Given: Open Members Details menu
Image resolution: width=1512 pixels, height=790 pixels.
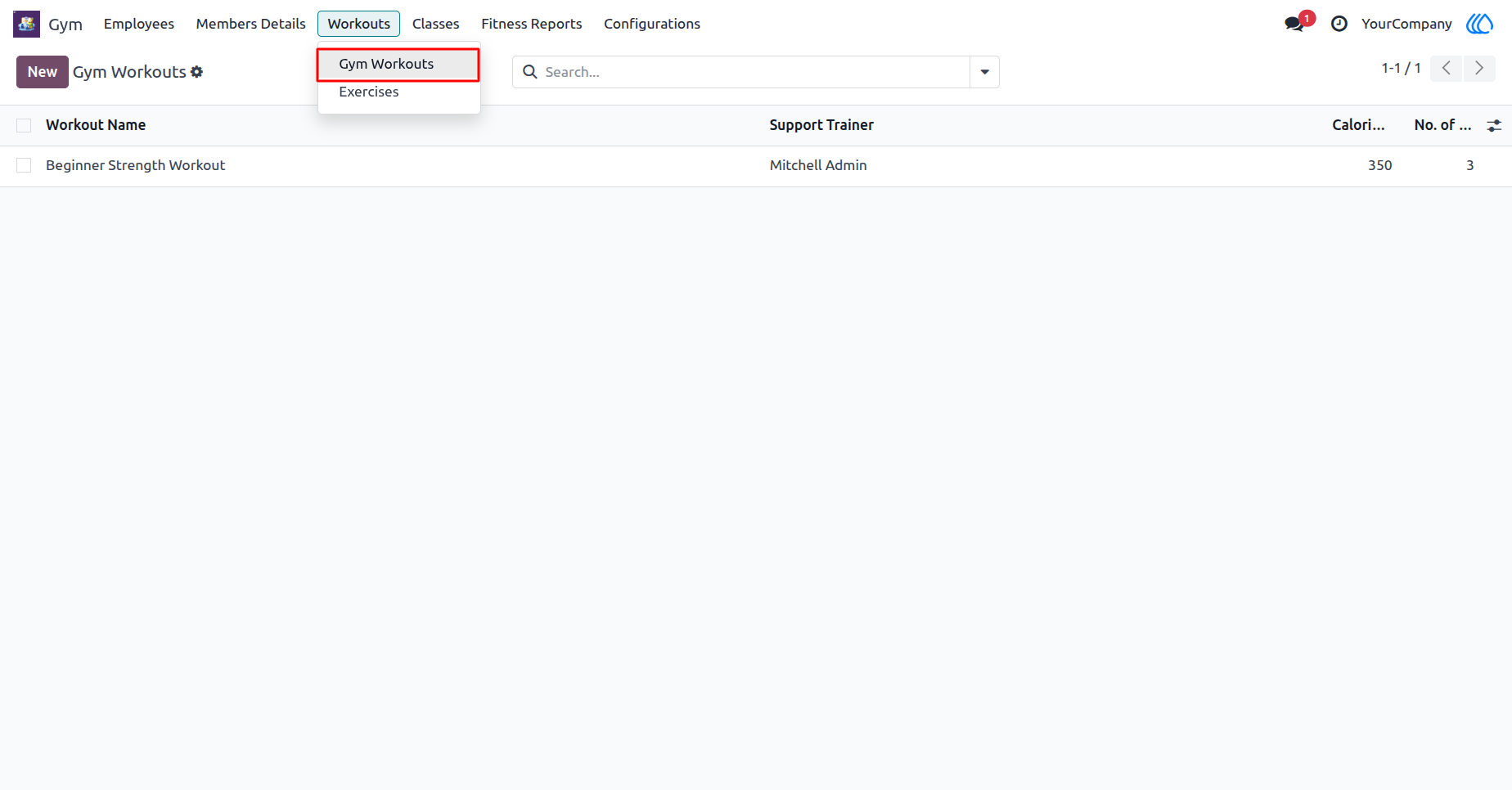Looking at the screenshot, I should click(251, 24).
